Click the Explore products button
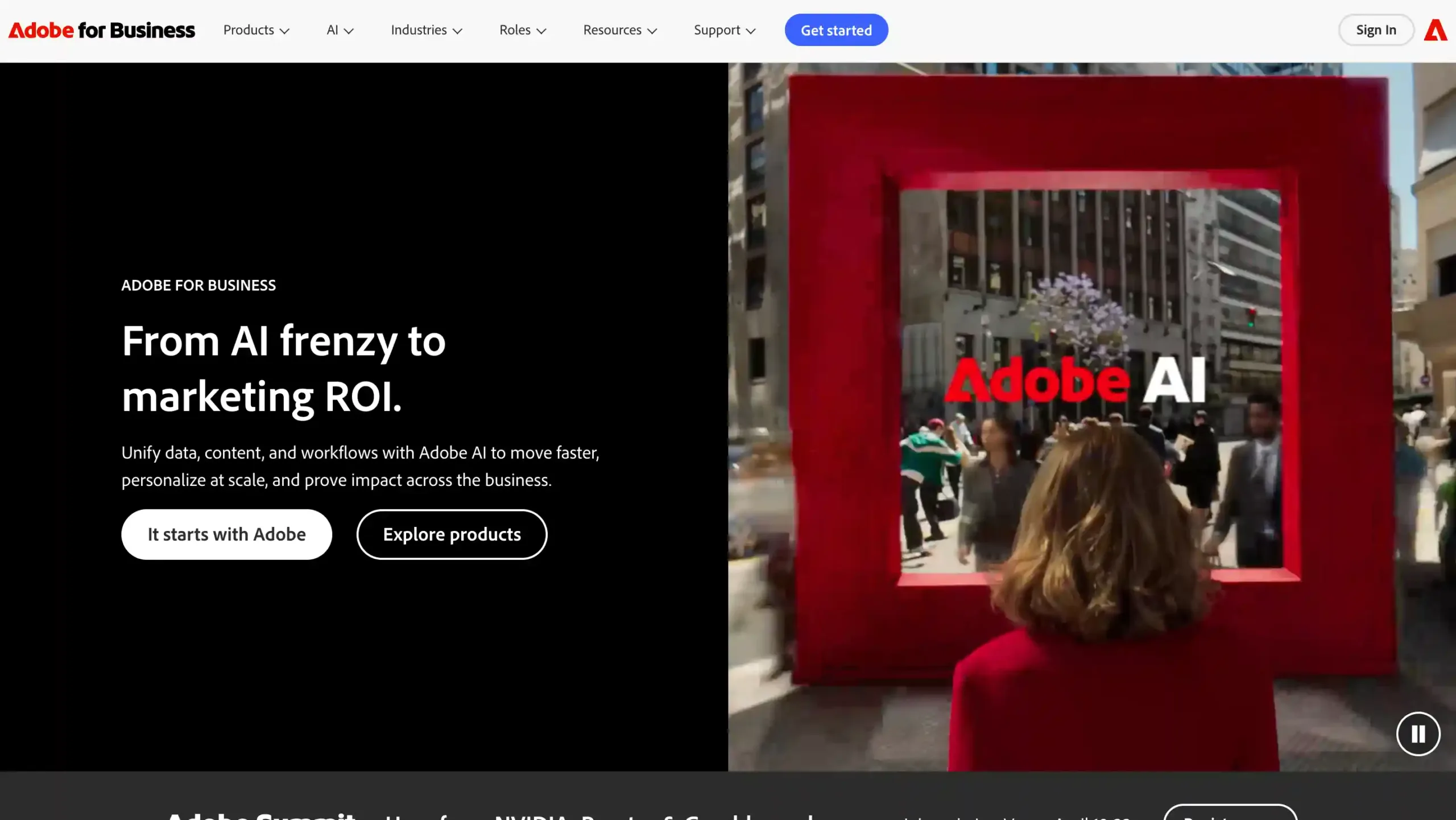 pyautogui.click(x=452, y=534)
